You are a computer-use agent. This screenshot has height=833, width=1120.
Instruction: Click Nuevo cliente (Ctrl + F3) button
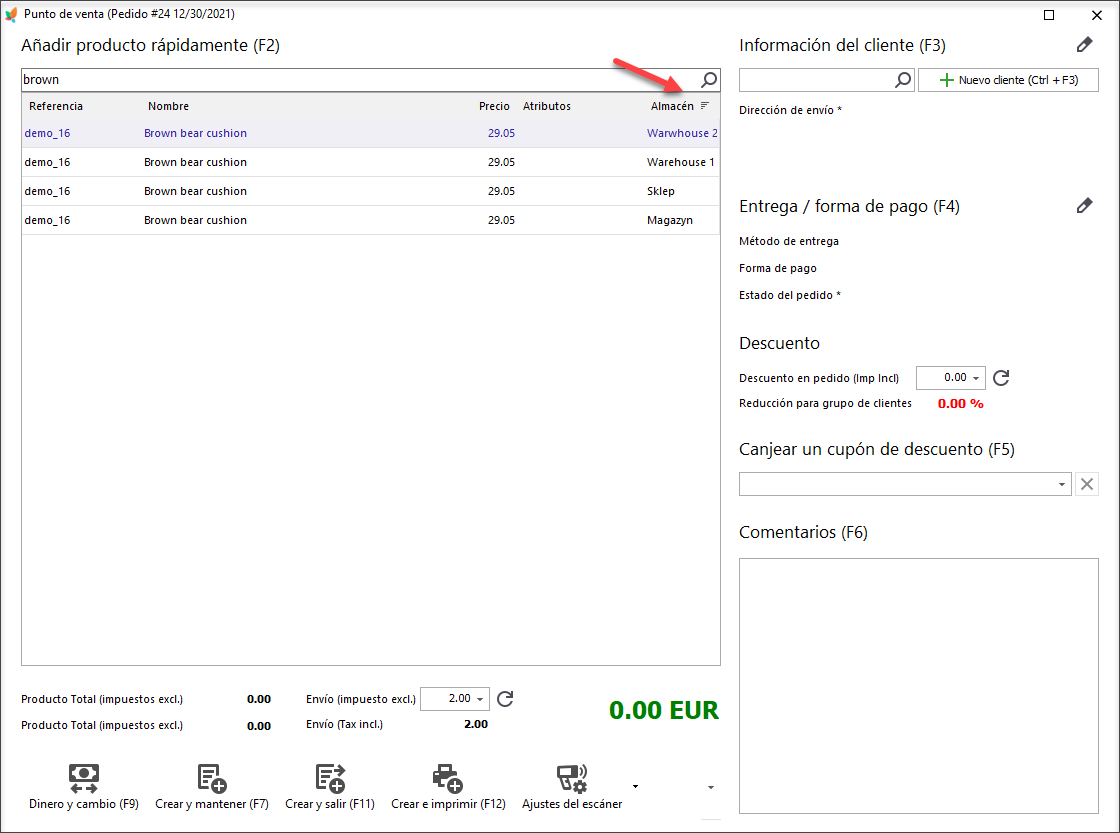pos(1008,80)
